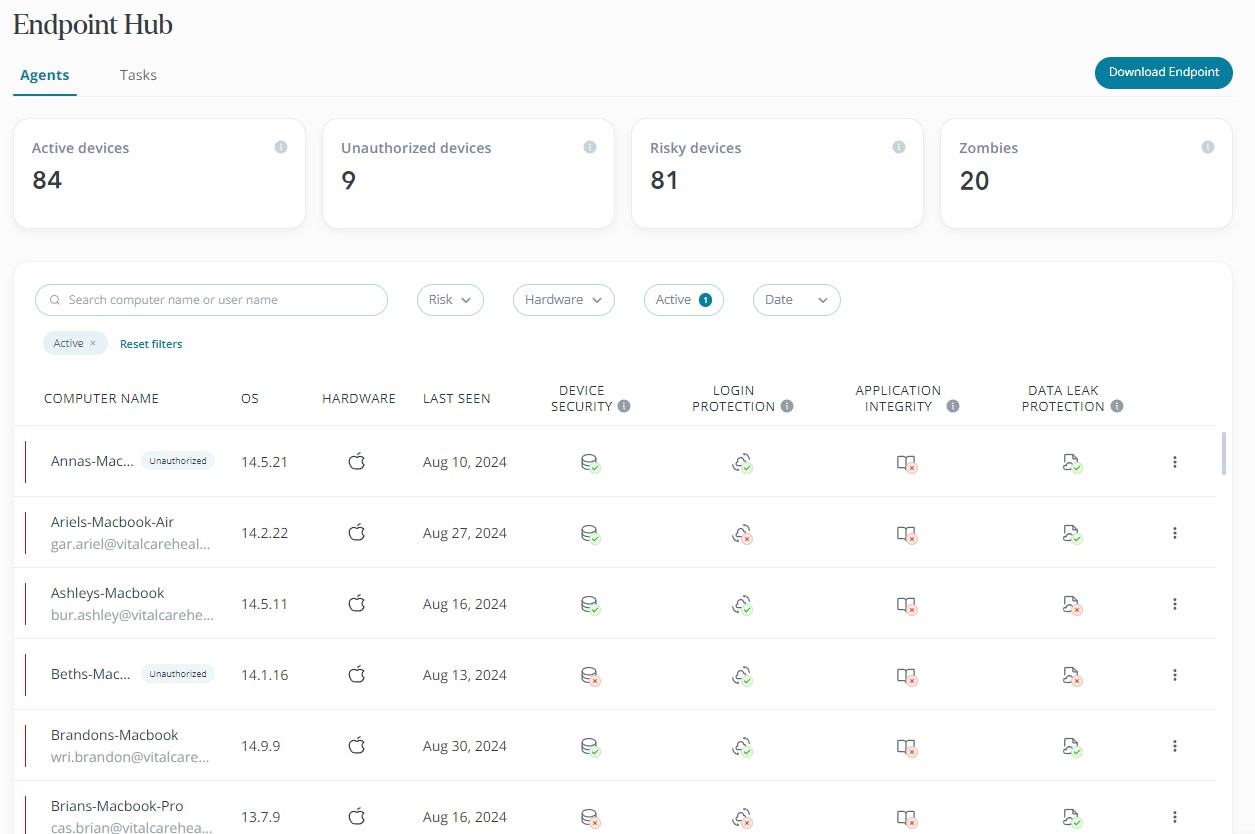Remove the Active filter chip
The width and height of the screenshot is (1255, 834).
pos(93,343)
